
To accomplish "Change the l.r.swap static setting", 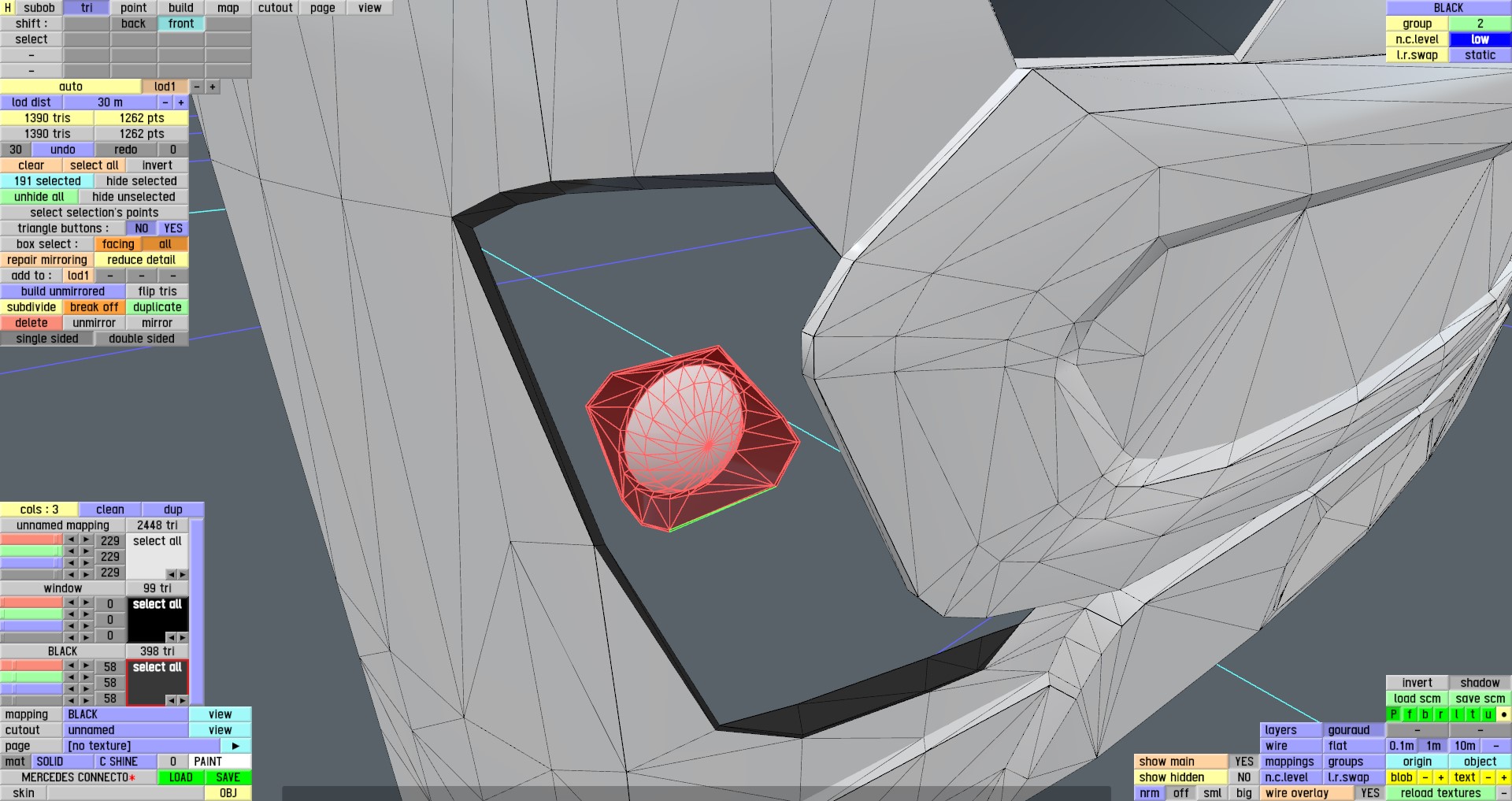I will (1480, 55).
